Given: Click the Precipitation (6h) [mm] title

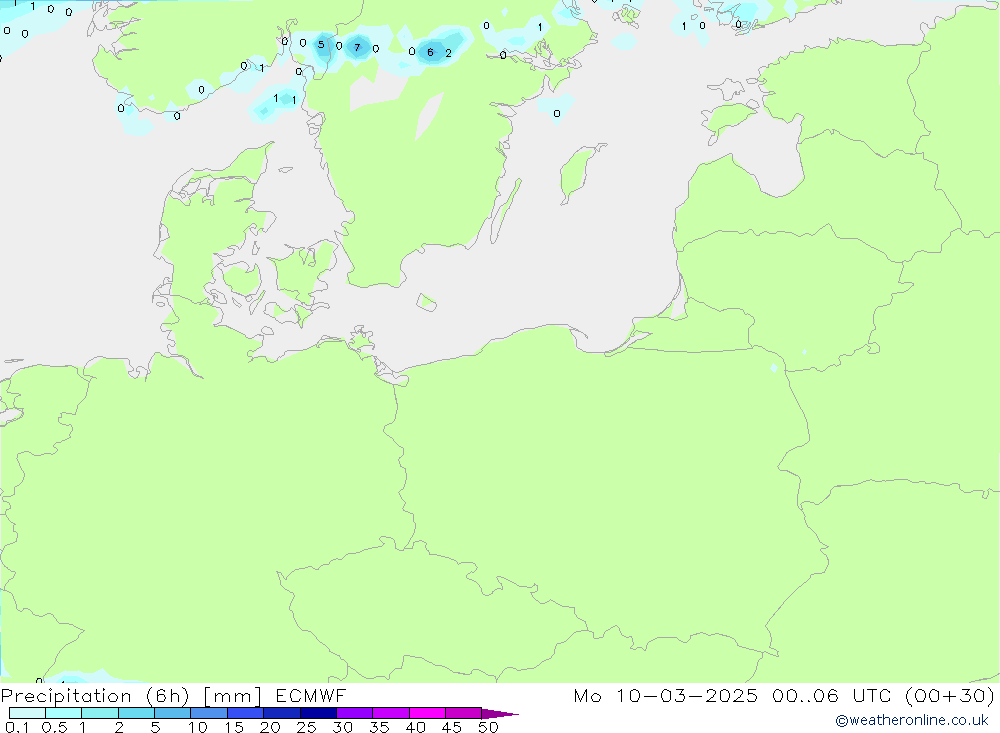Looking at the screenshot, I should 131,695.
